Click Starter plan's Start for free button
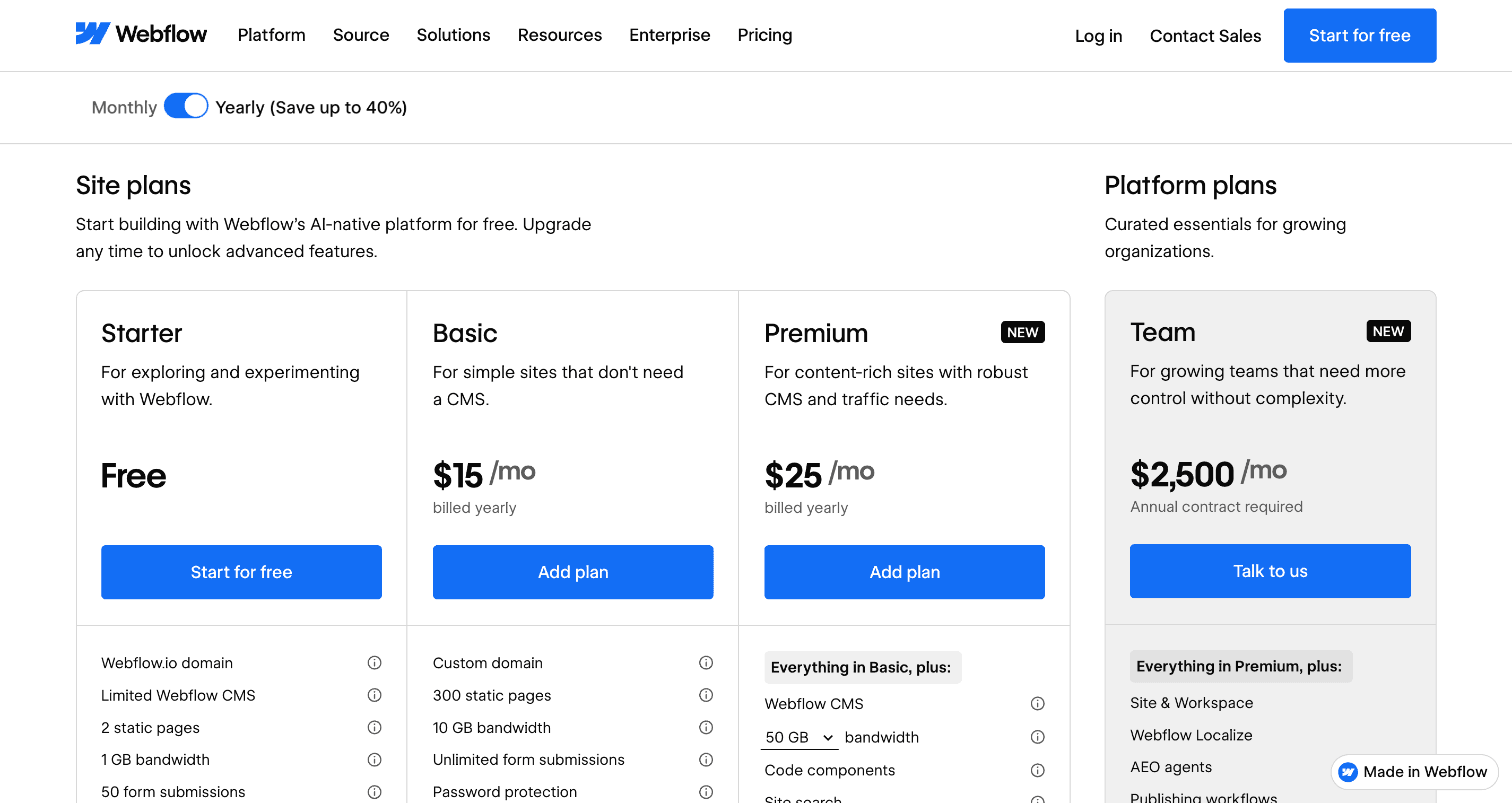Image resolution: width=1512 pixels, height=803 pixels. click(x=241, y=572)
